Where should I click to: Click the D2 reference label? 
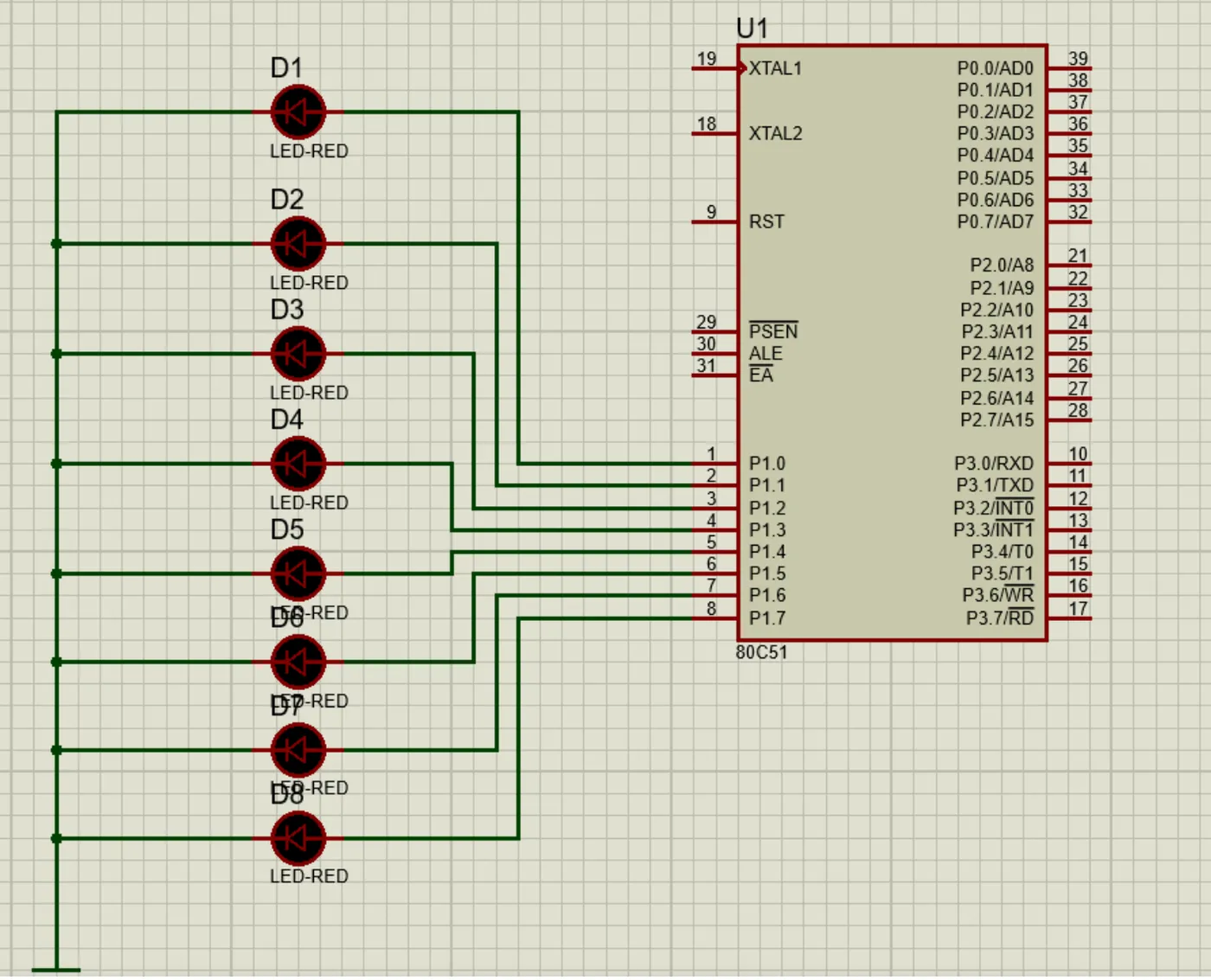point(286,199)
